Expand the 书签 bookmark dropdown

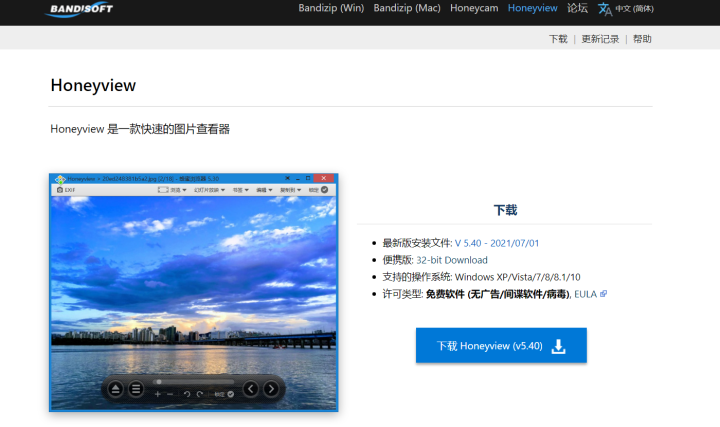(241, 190)
